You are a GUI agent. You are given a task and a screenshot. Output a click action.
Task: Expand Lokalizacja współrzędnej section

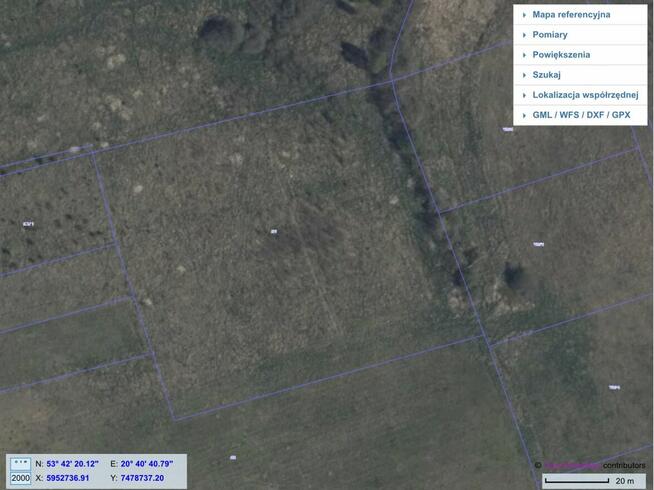tap(585, 95)
